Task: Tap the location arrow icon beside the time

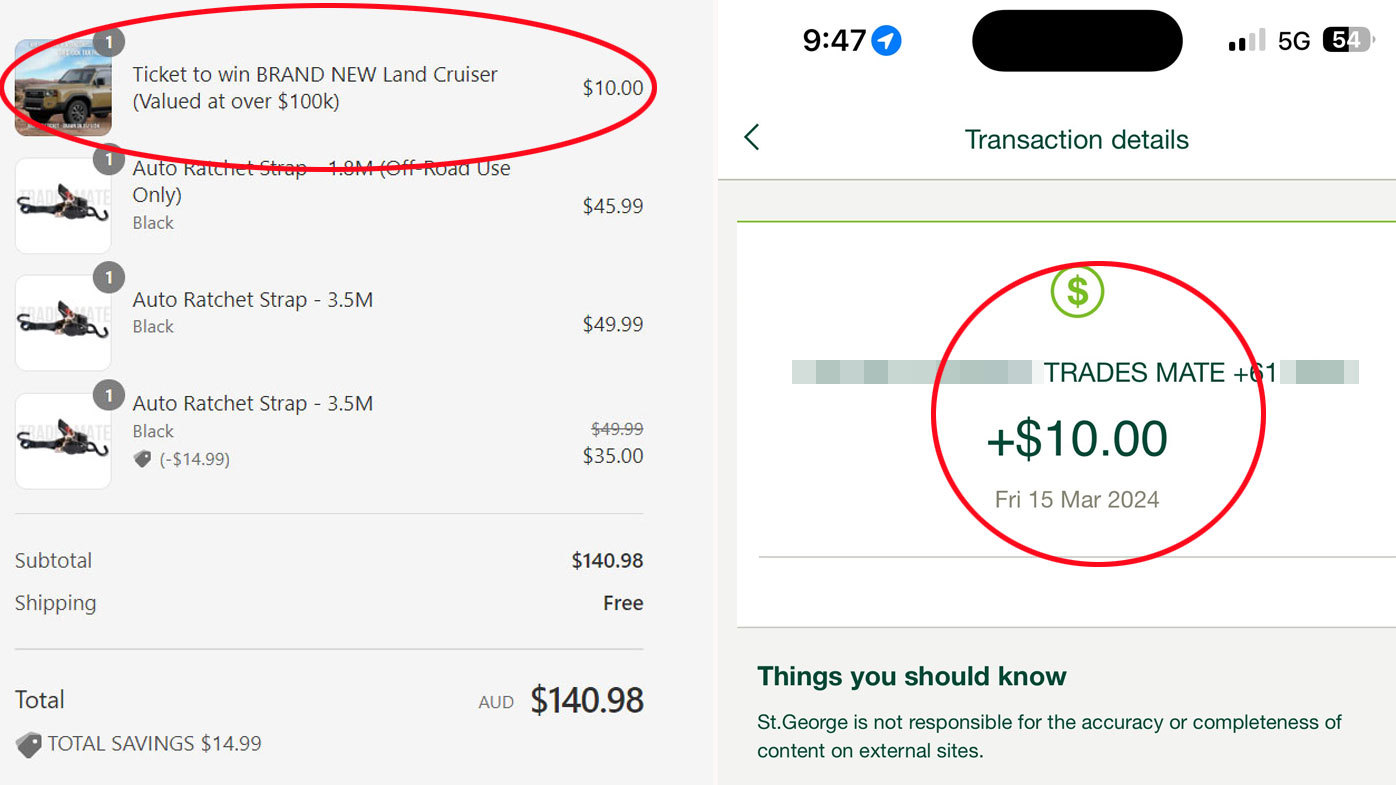Action: click(886, 41)
